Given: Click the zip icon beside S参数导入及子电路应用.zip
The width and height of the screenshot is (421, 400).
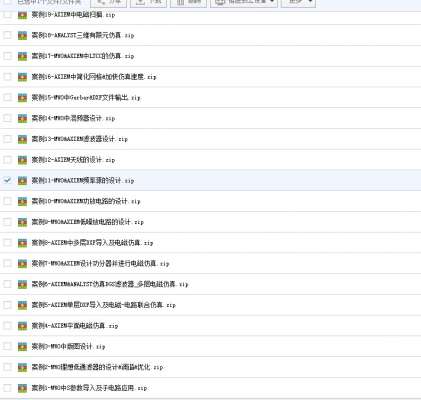Looking at the screenshot, I should click(22, 388).
